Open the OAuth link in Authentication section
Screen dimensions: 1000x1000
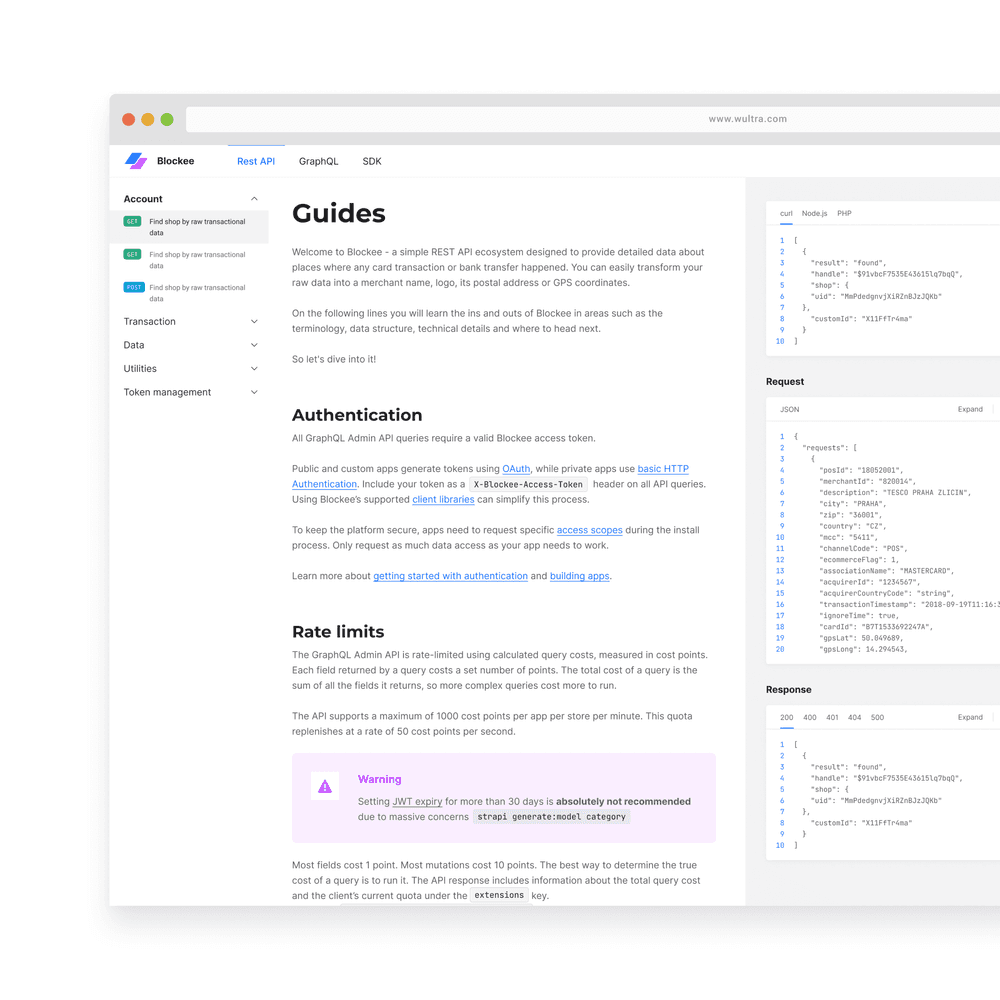516,468
